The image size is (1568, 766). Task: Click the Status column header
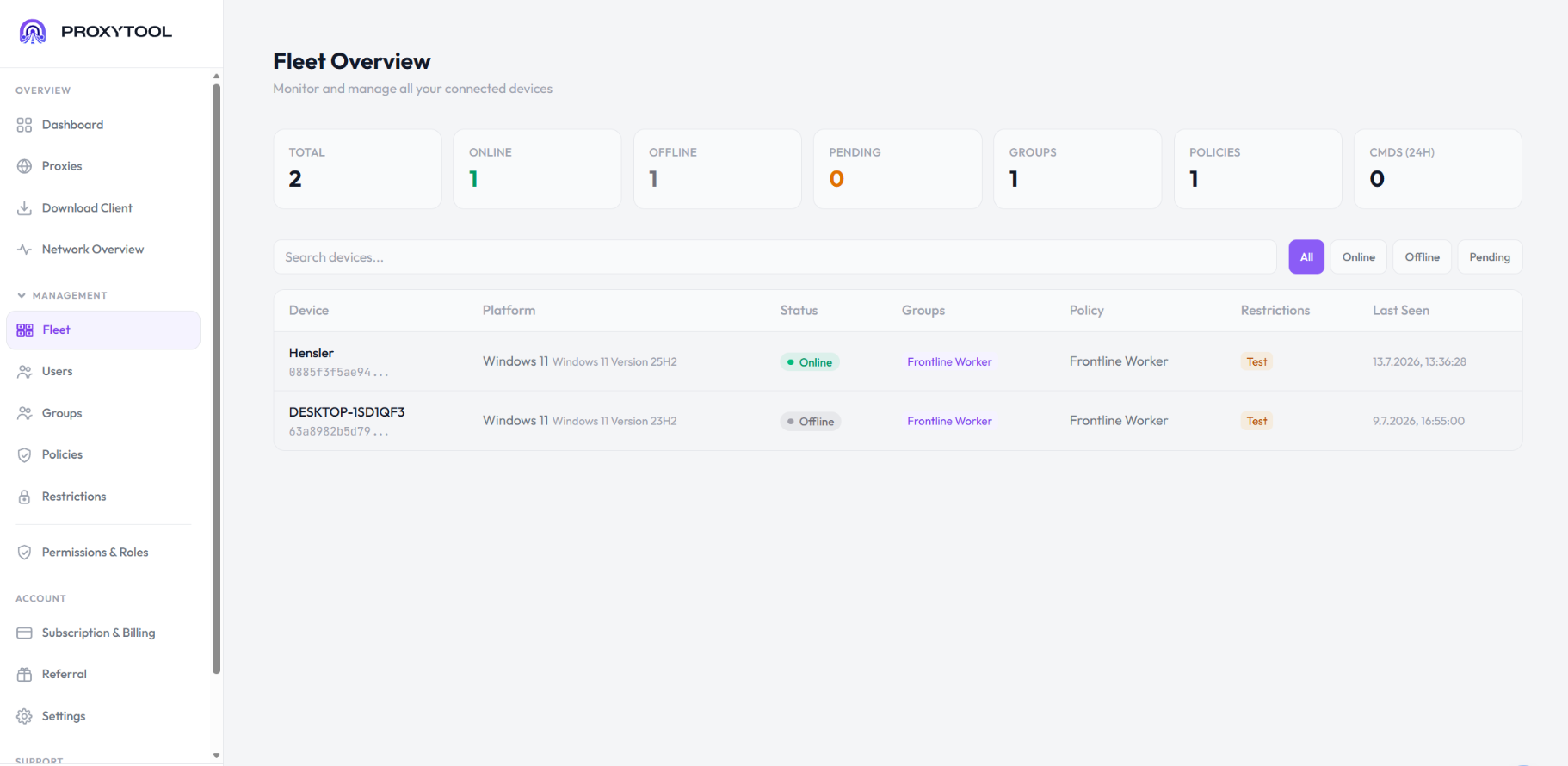coord(799,311)
